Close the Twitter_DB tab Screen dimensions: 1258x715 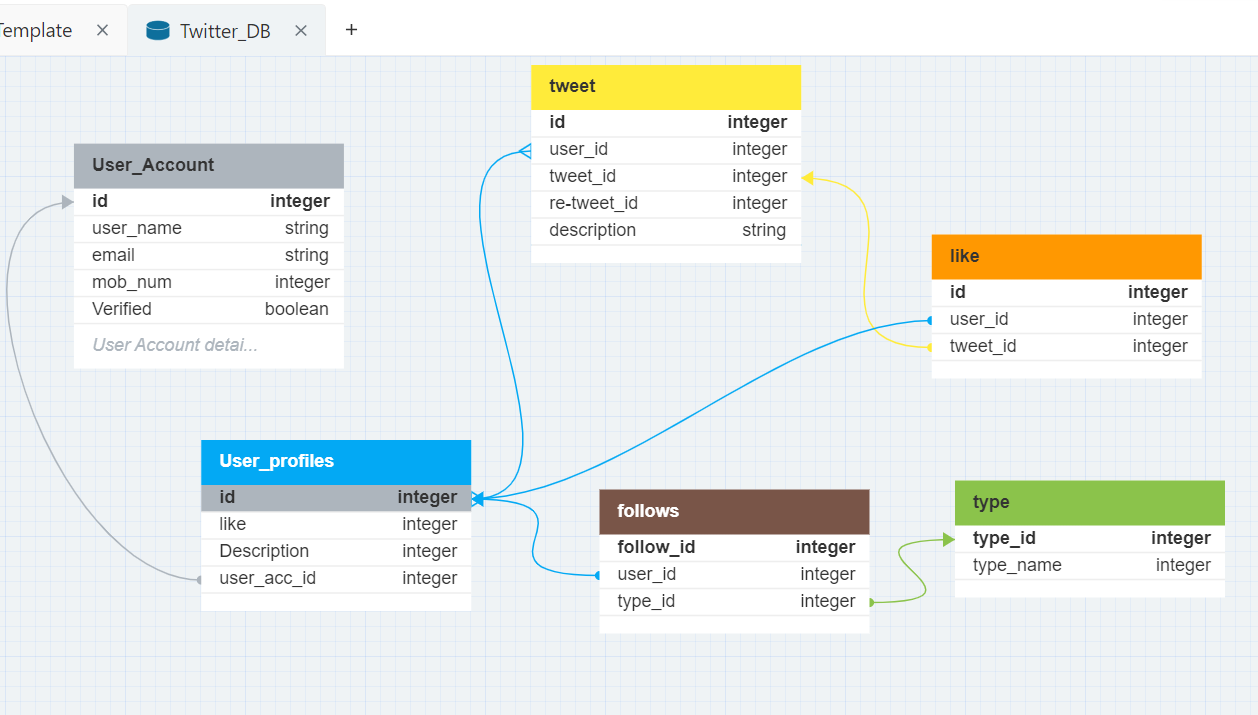click(301, 30)
